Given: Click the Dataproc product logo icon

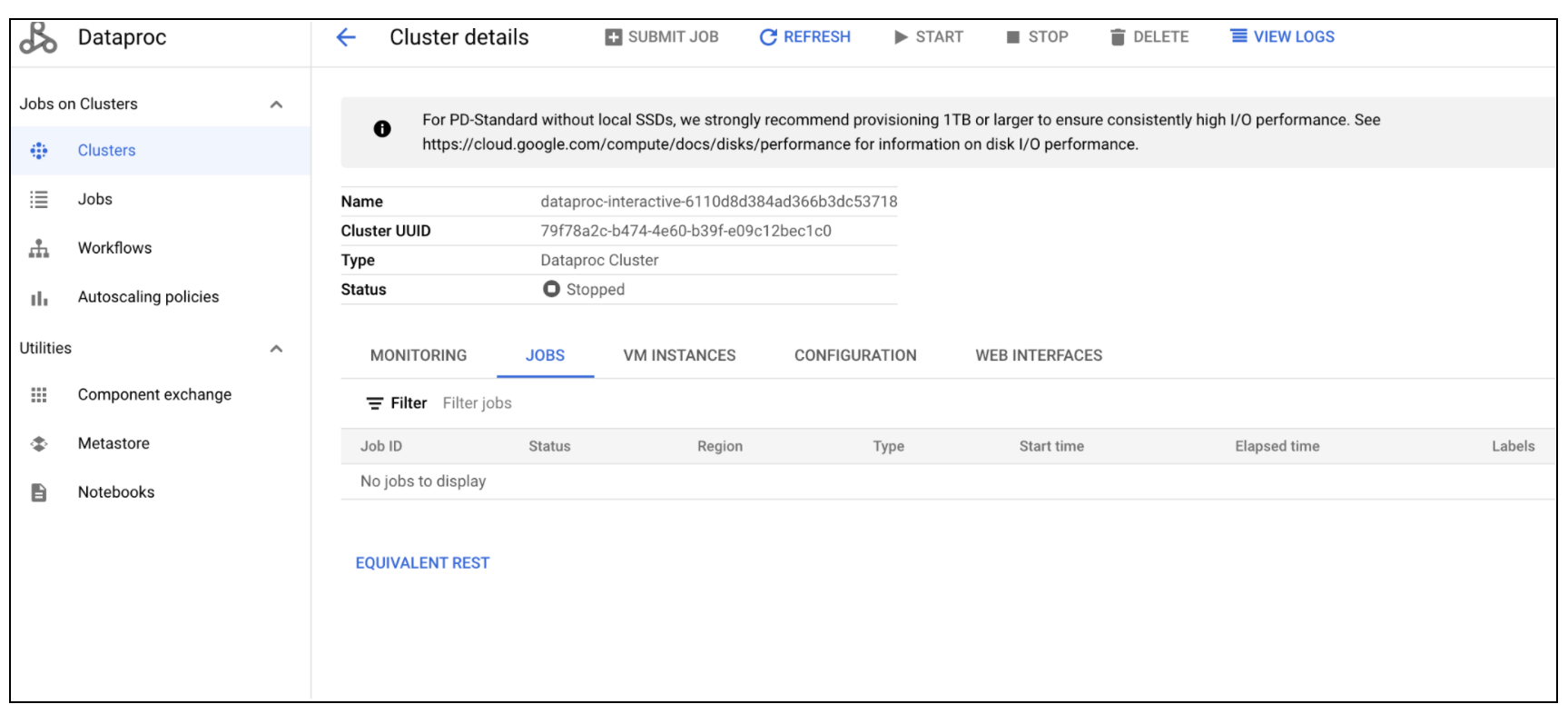Looking at the screenshot, I should [38, 37].
